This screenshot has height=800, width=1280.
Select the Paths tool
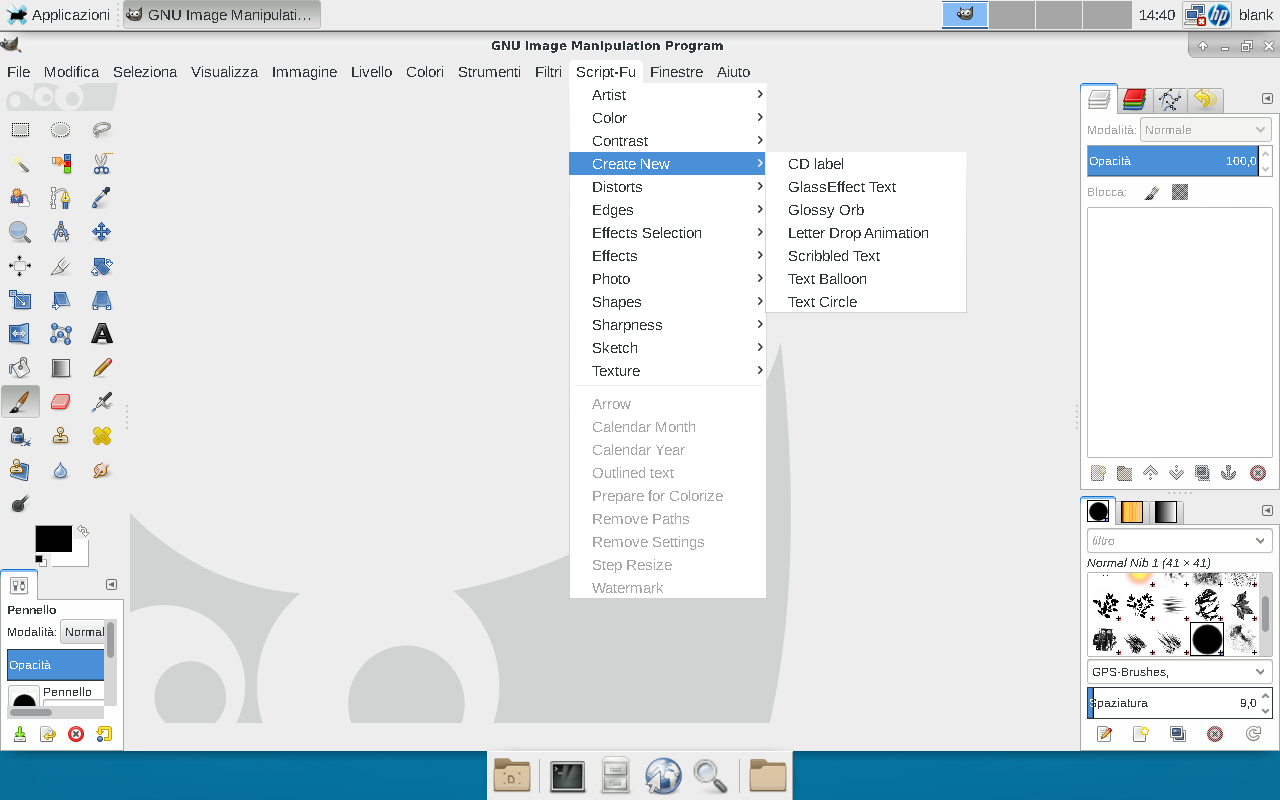point(61,197)
